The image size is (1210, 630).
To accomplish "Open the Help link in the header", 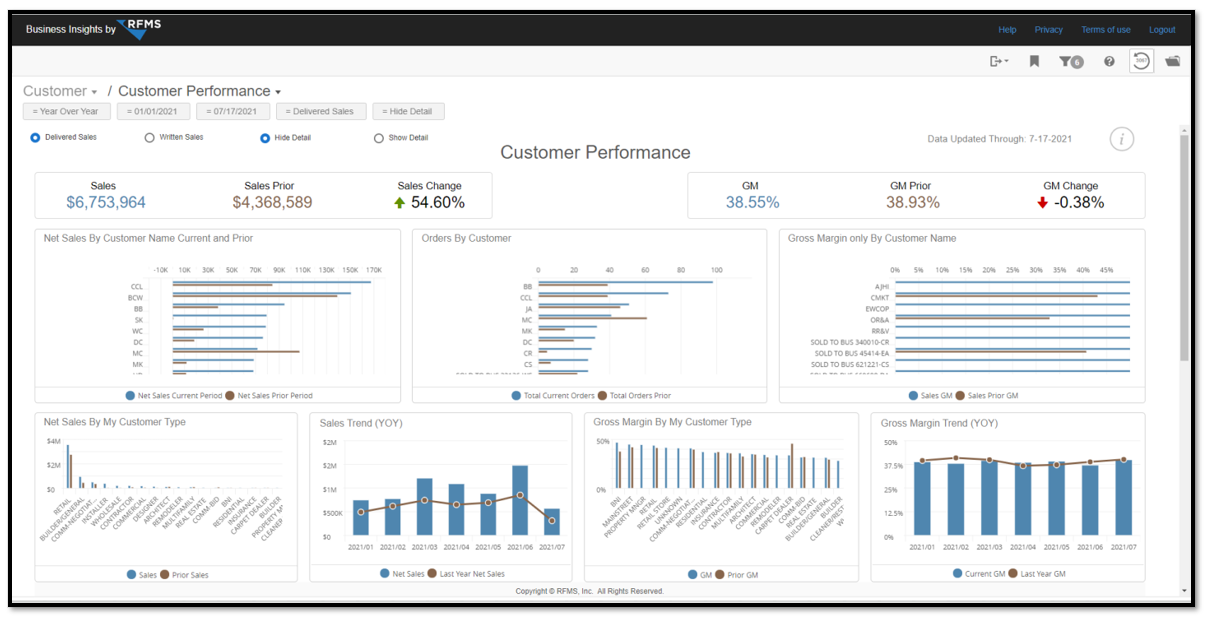I will [x=1007, y=30].
